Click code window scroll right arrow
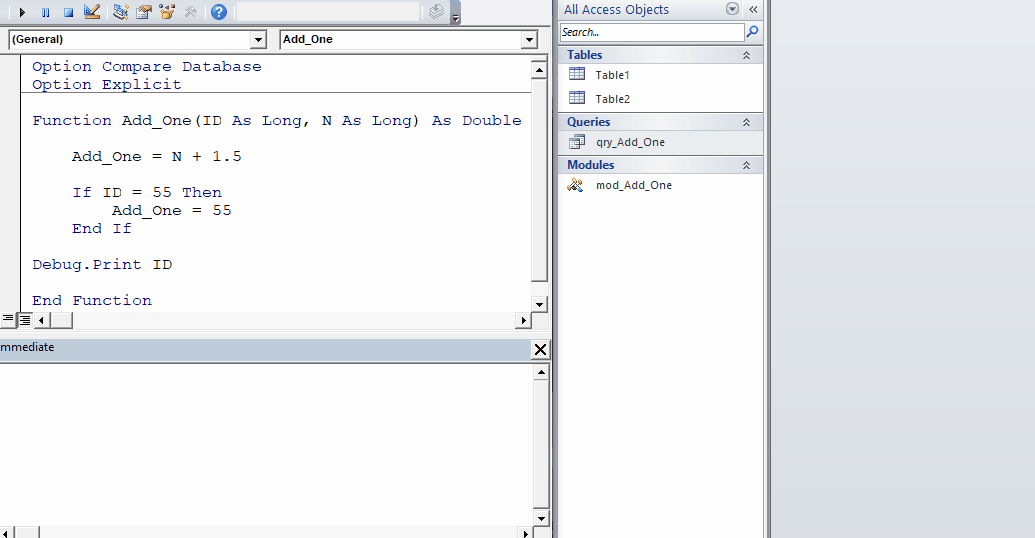The image size is (1035, 538). [x=523, y=320]
